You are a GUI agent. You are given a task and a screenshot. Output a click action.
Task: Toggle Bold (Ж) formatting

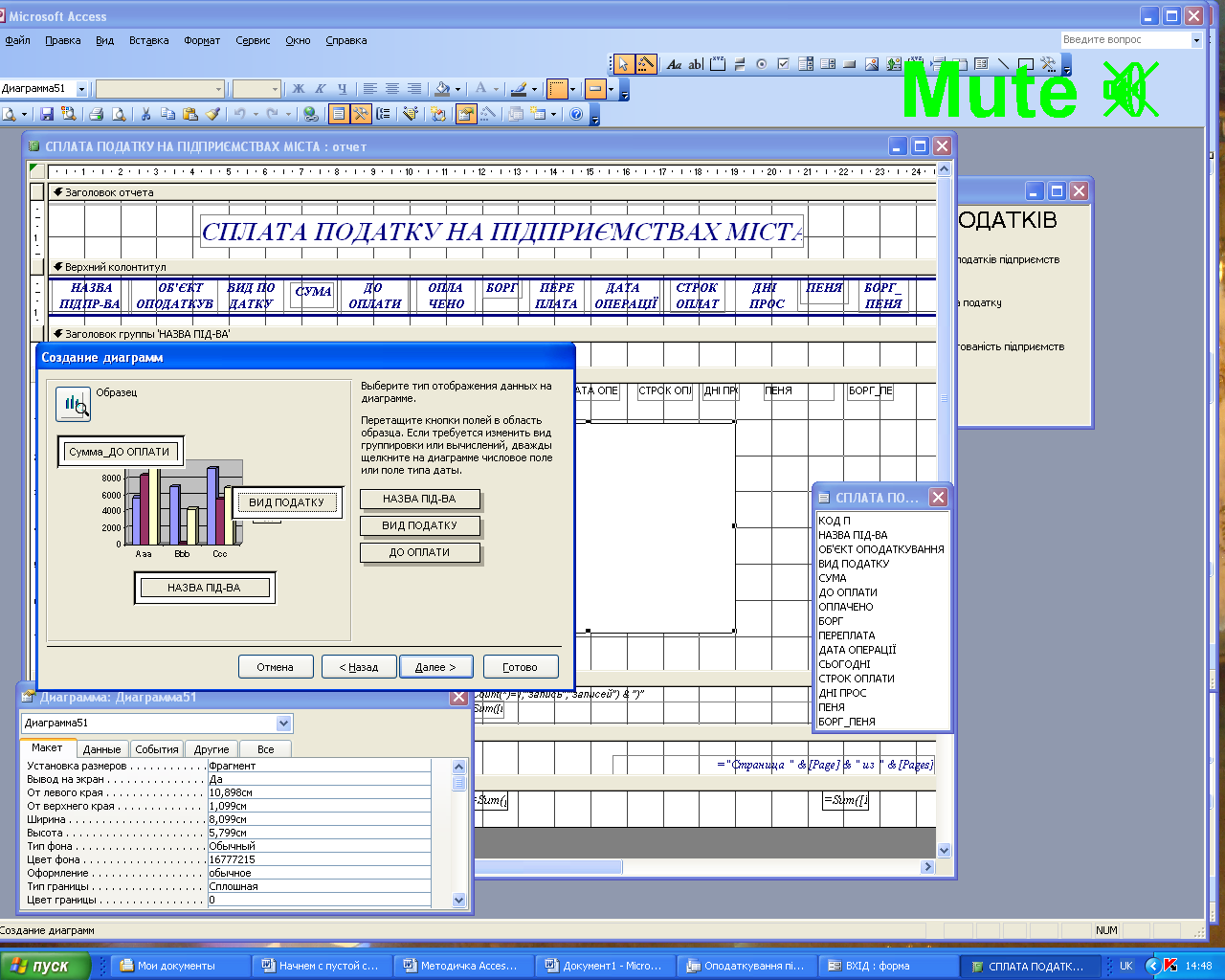tap(298, 88)
